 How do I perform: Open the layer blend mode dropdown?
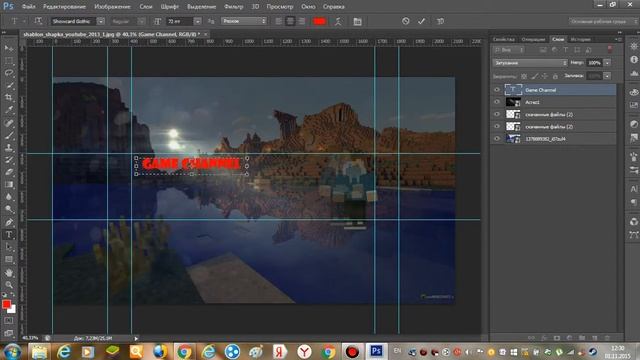point(530,63)
